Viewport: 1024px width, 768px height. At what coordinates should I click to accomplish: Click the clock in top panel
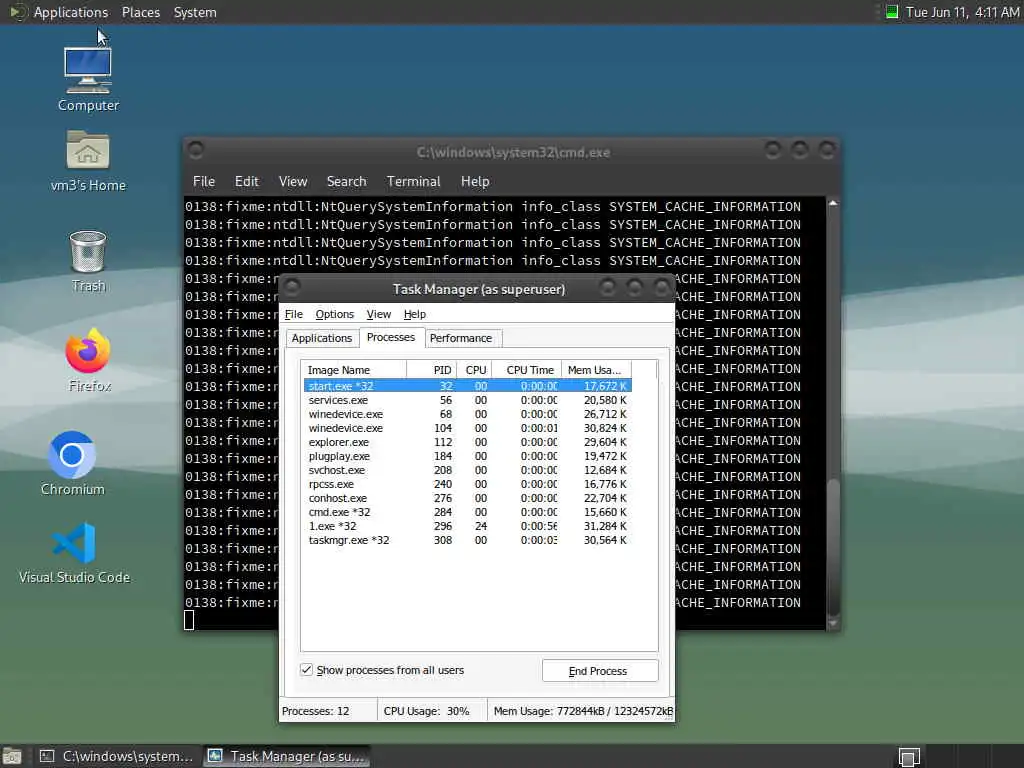(962, 12)
